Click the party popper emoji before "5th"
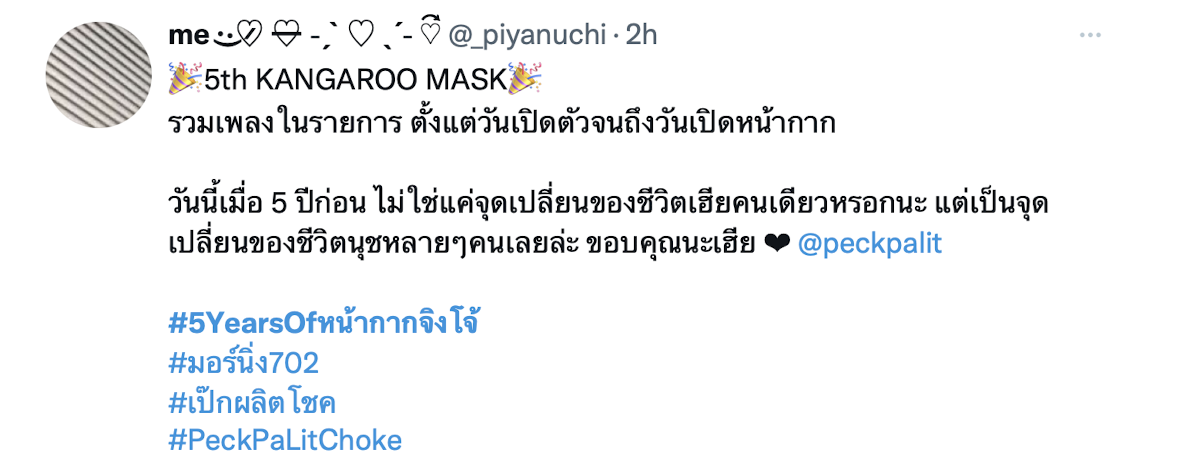Image resolution: width=1182 pixels, height=468 pixels. 183,78
